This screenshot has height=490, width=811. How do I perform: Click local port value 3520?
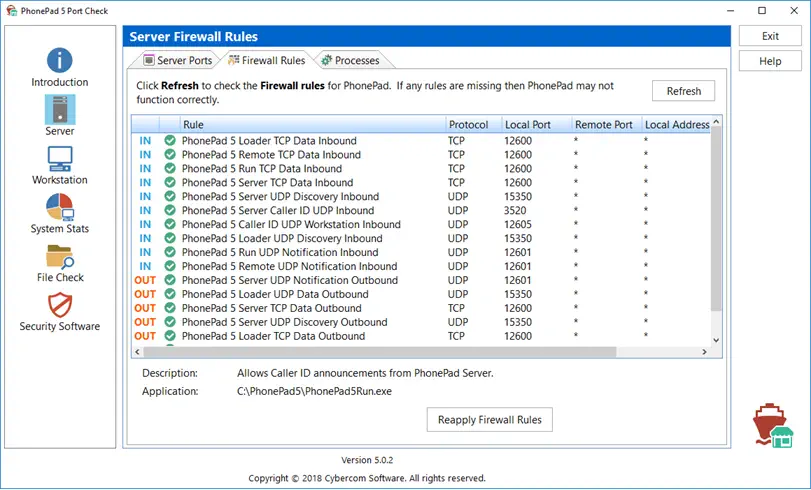[x=515, y=211]
